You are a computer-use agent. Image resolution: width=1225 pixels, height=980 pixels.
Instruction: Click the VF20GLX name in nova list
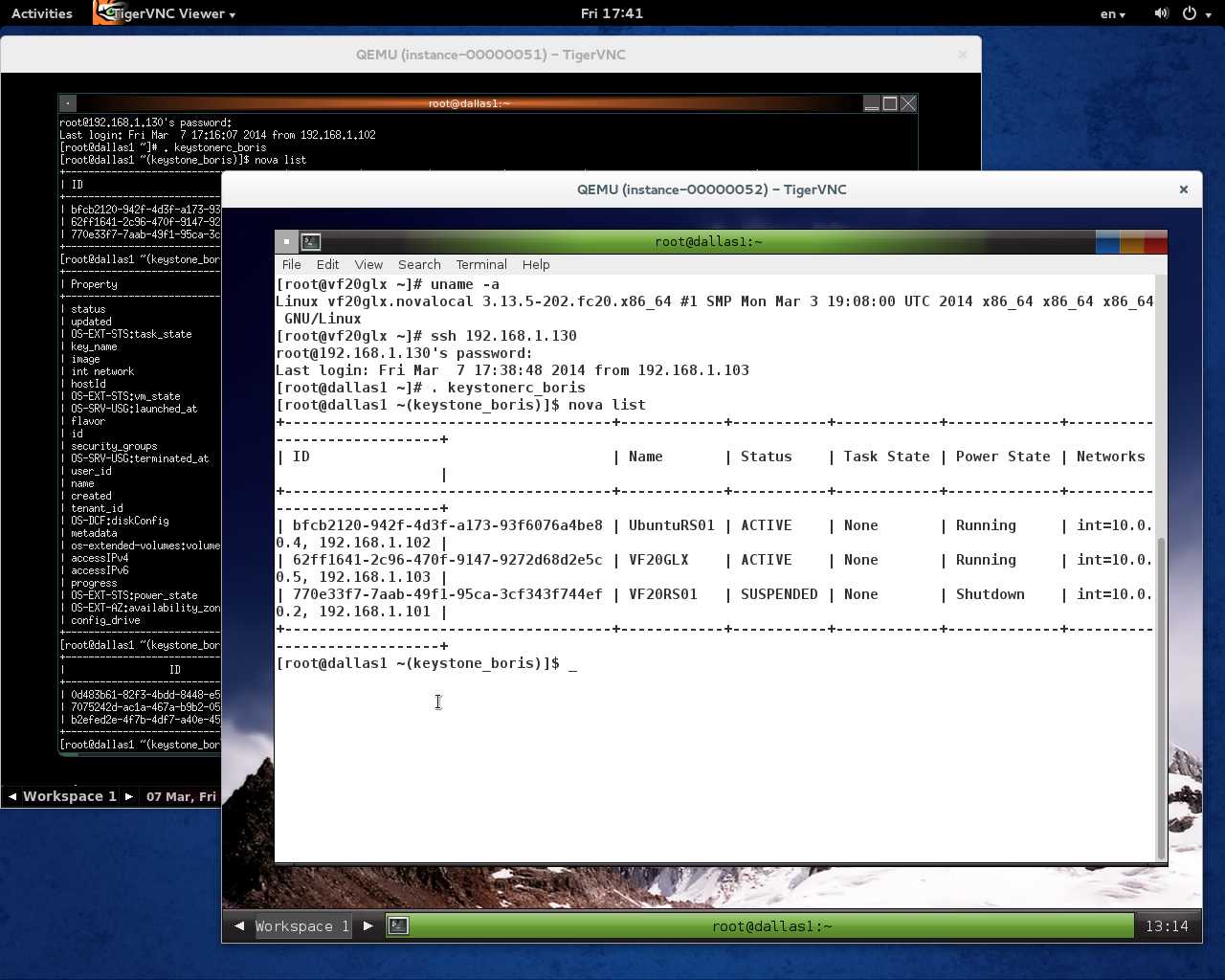658,560
